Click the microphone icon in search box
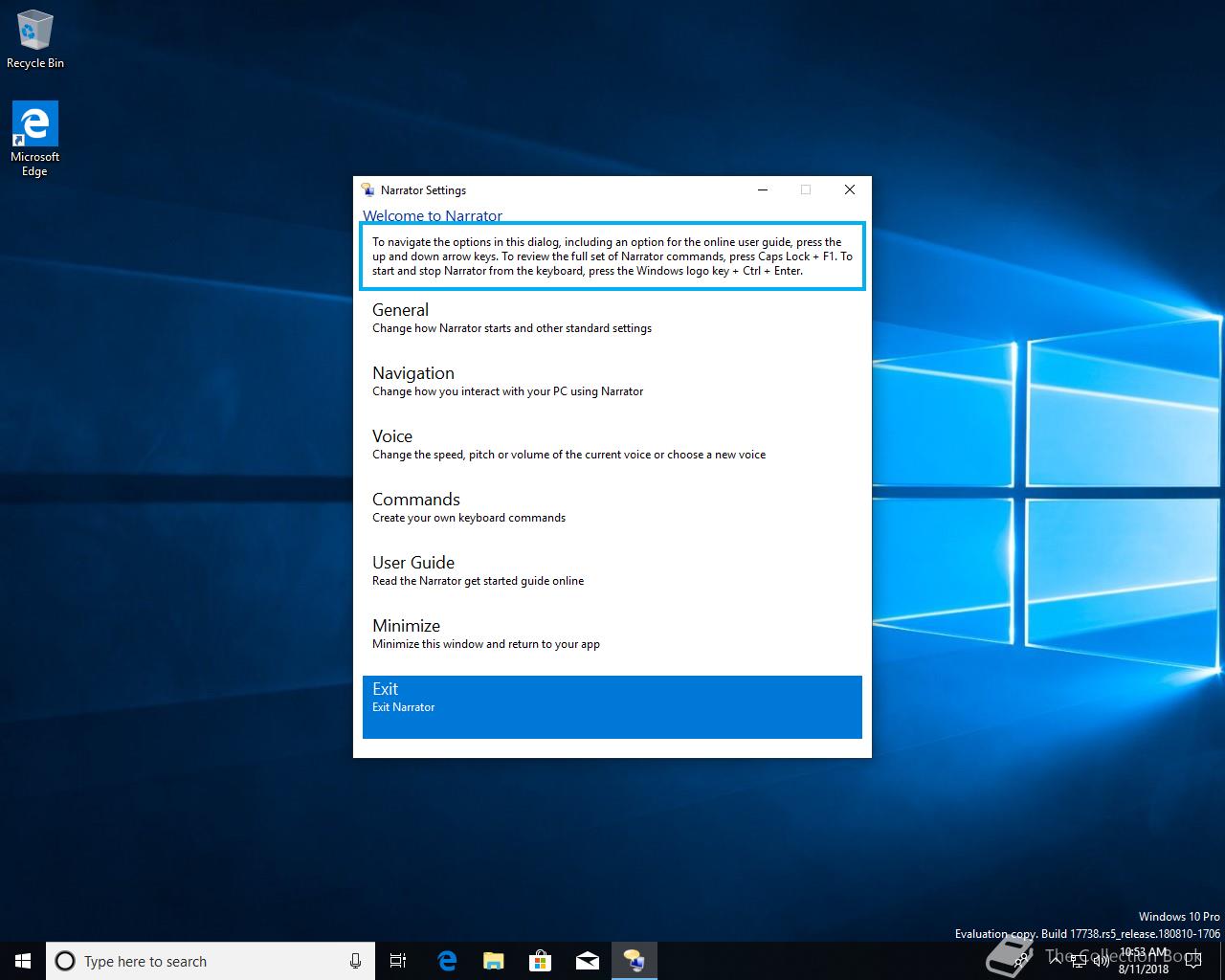 click(x=355, y=961)
